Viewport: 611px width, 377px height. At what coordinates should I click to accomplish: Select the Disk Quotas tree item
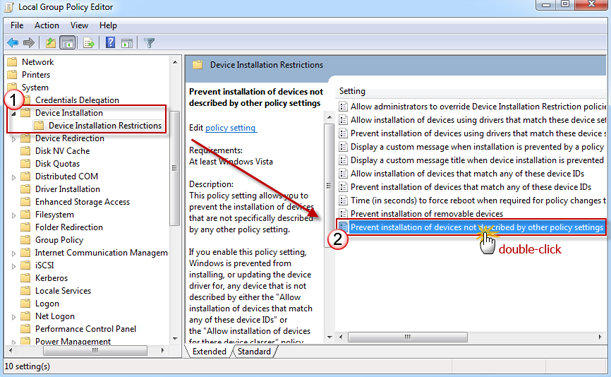coord(57,164)
